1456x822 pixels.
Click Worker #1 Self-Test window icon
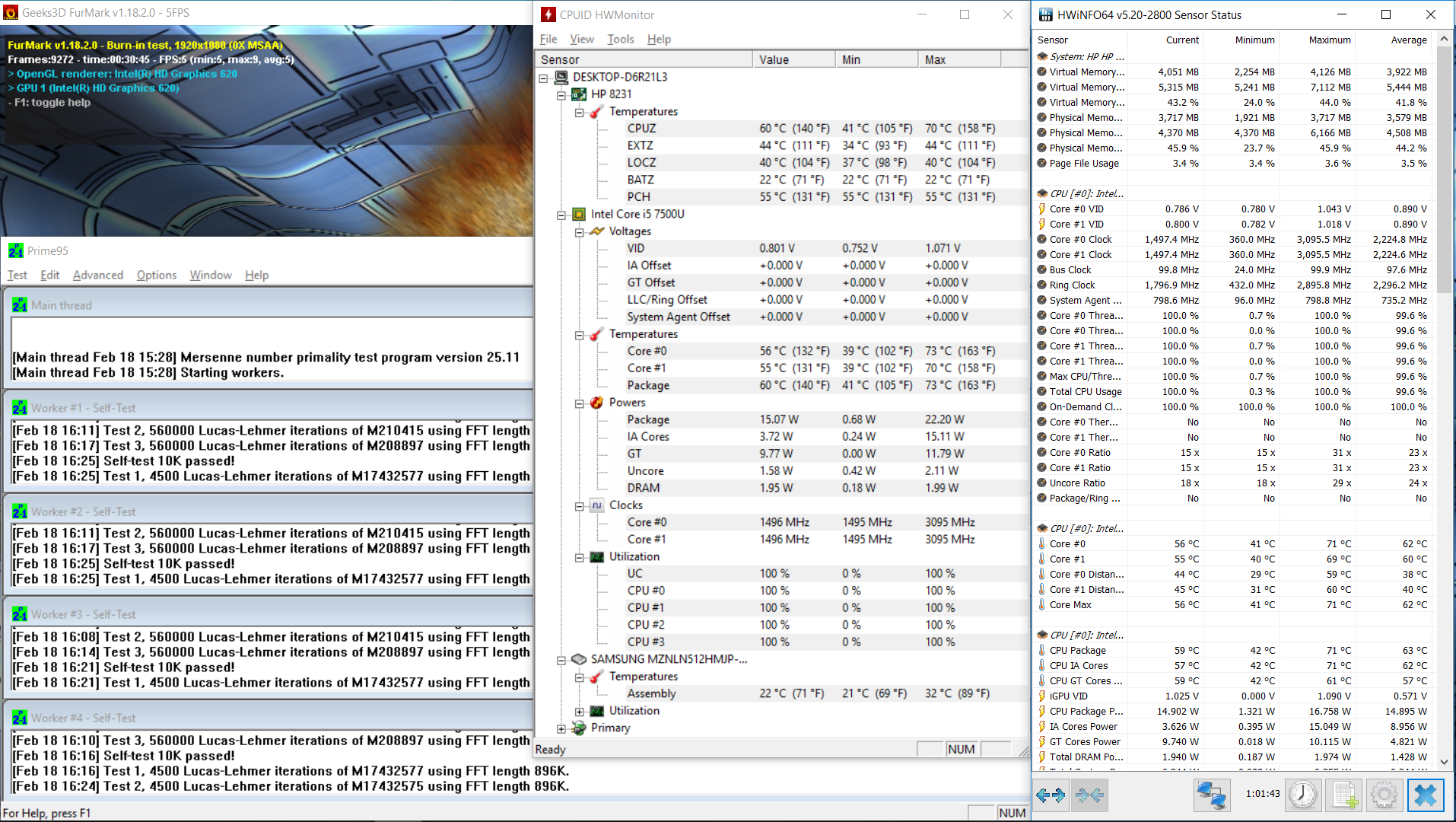point(20,408)
